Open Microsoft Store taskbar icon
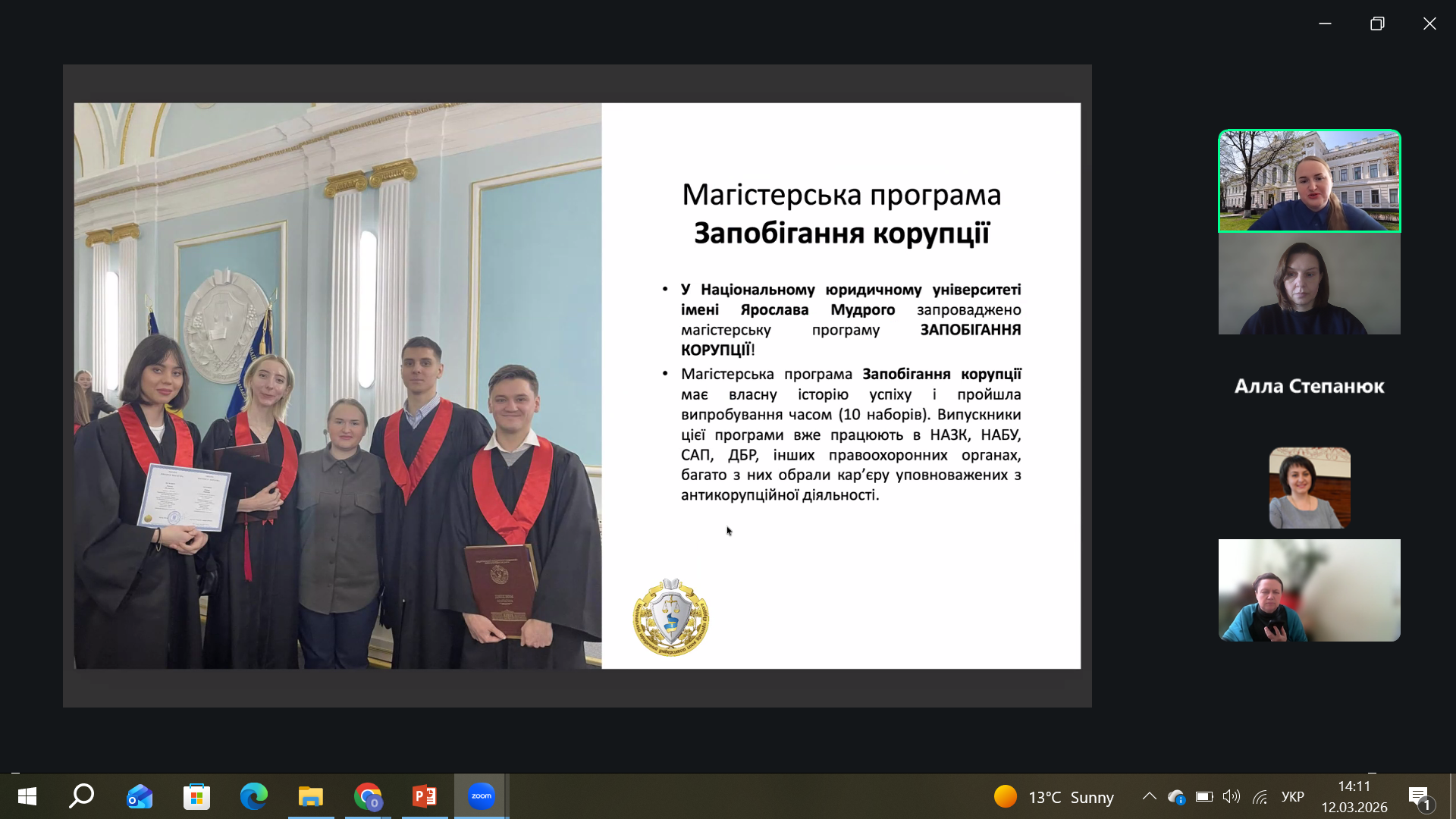Image resolution: width=1456 pixels, height=819 pixels. [x=197, y=796]
